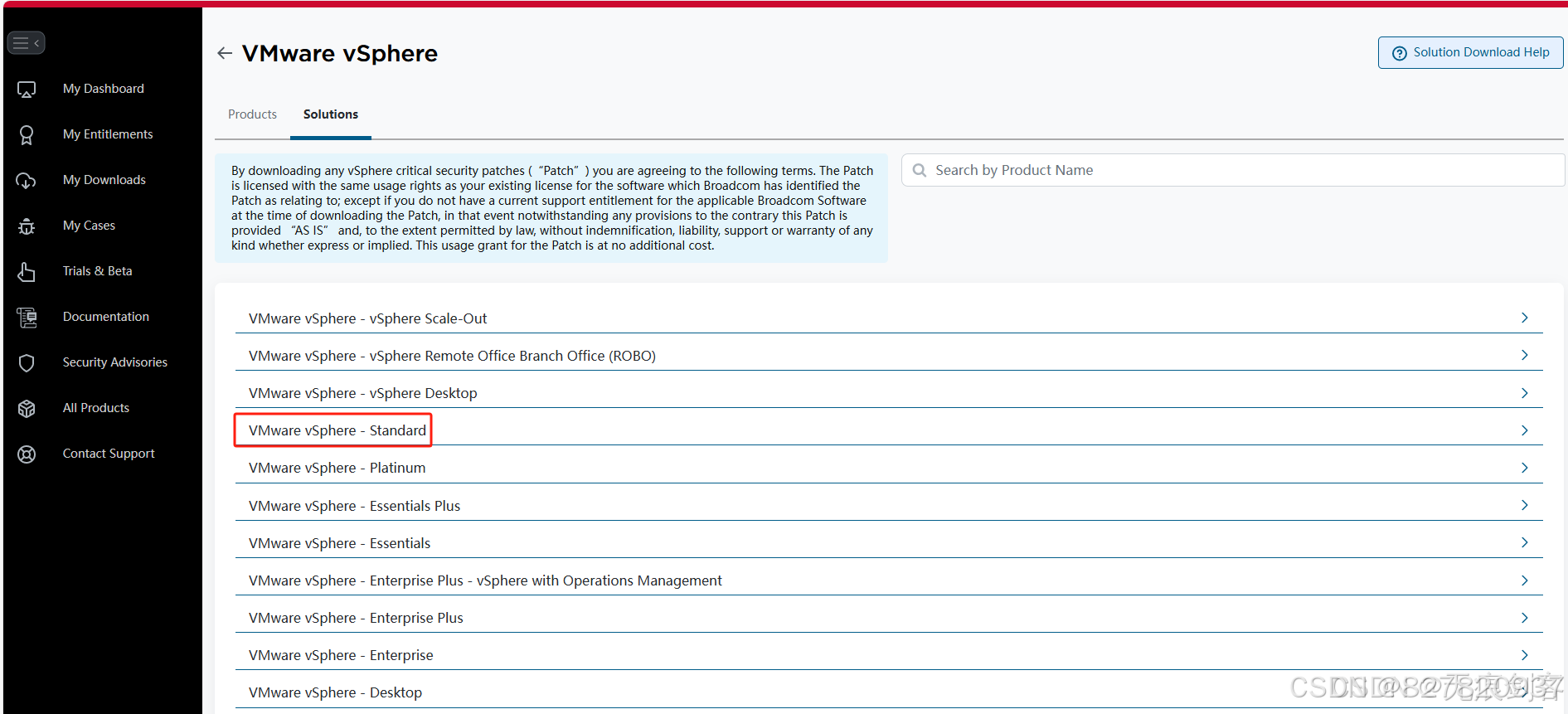Expand VMware vSphere - Platinum chevron
This screenshot has height=714, width=1568.
click(x=1524, y=468)
